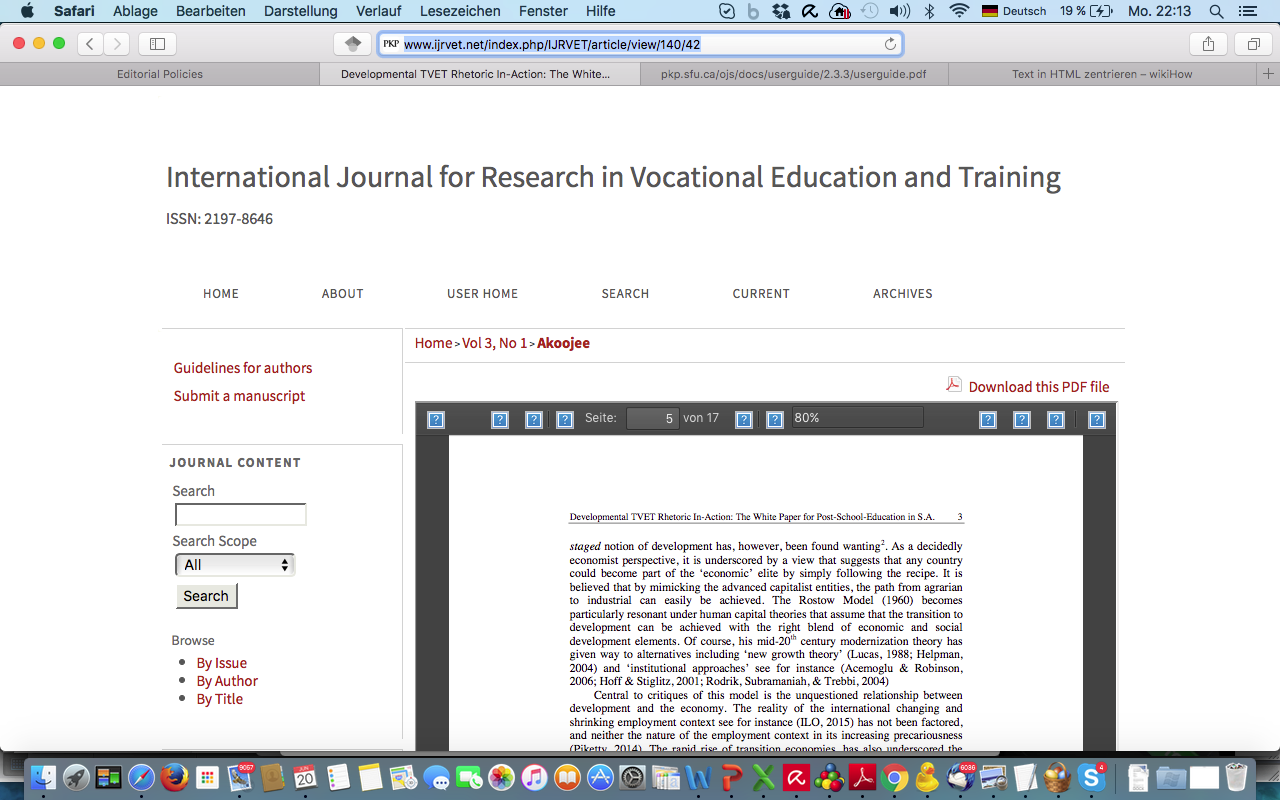This screenshot has height=800, width=1280.
Task: Reload the page with the refresh icon
Action: click(890, 44)
